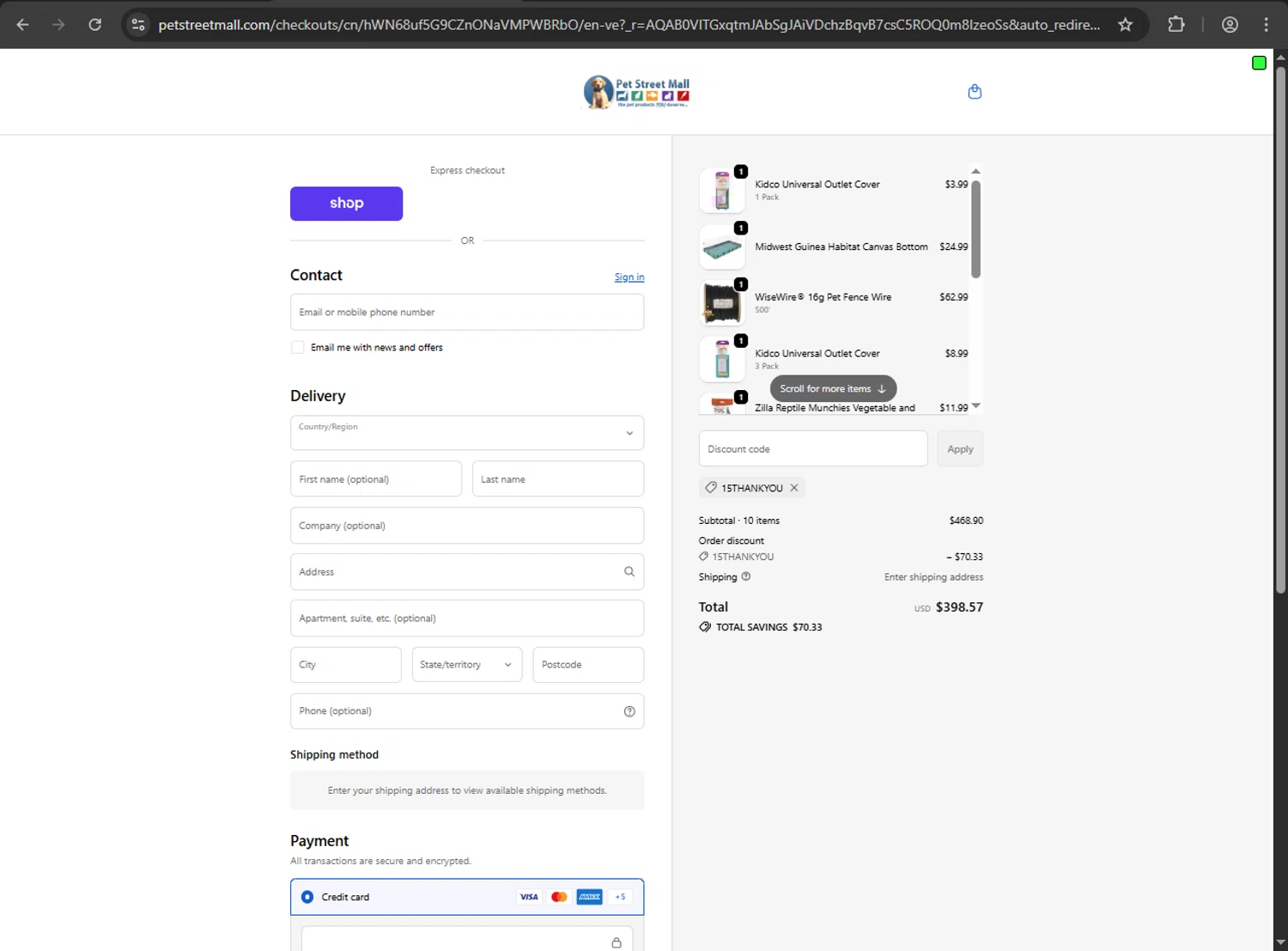This screenshot has width=1288, height=951.
Task: Click the order items list scrollbar
Action: tap(975, 229)
